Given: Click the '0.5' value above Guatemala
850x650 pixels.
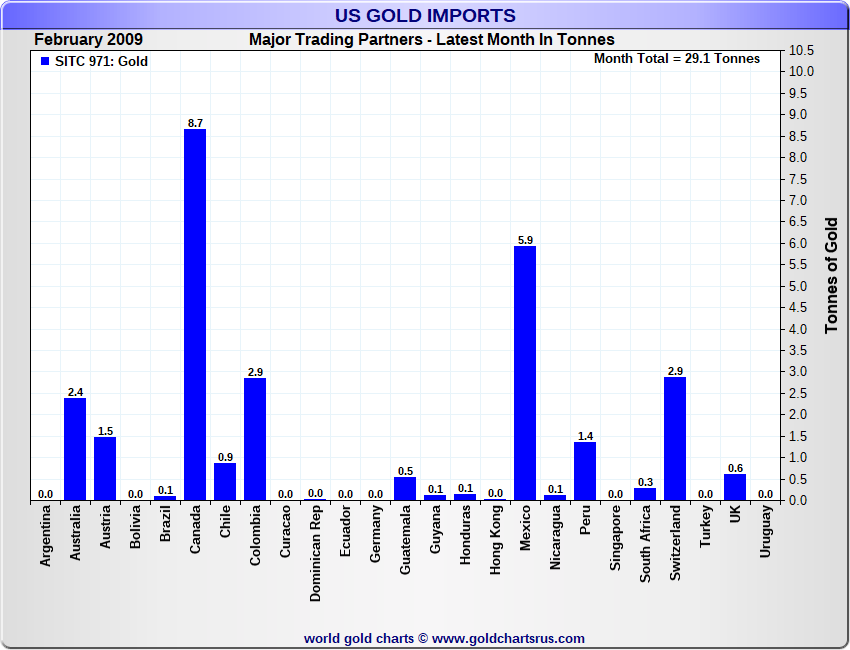Looking at the screenshot, I should (405, 471).
